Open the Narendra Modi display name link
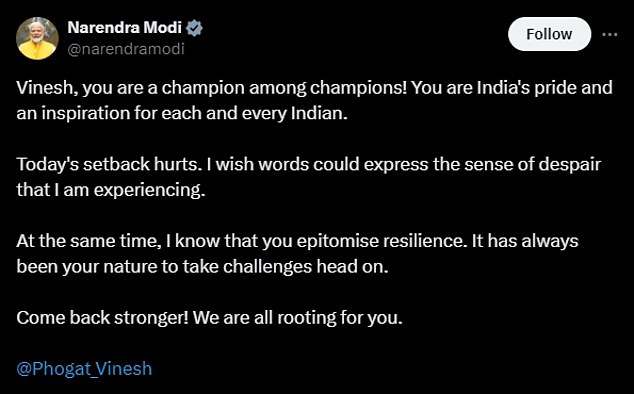This screenshot has height=394, width=634. point(125,28)
